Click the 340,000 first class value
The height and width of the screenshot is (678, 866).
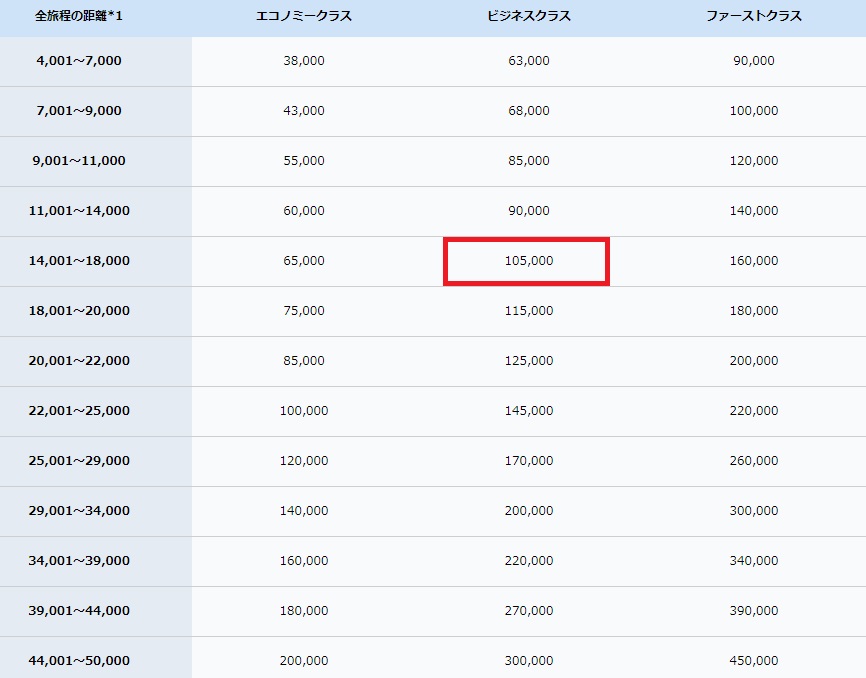[x=754, y=560]
